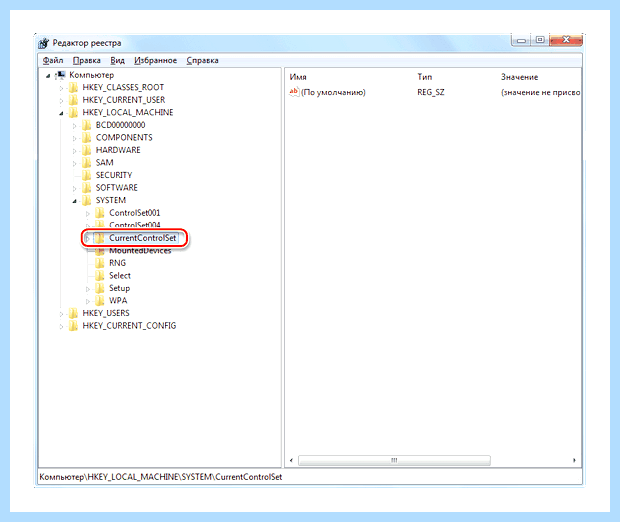Select the MountedDevices key label
The image size is (620, 522).
140,251
